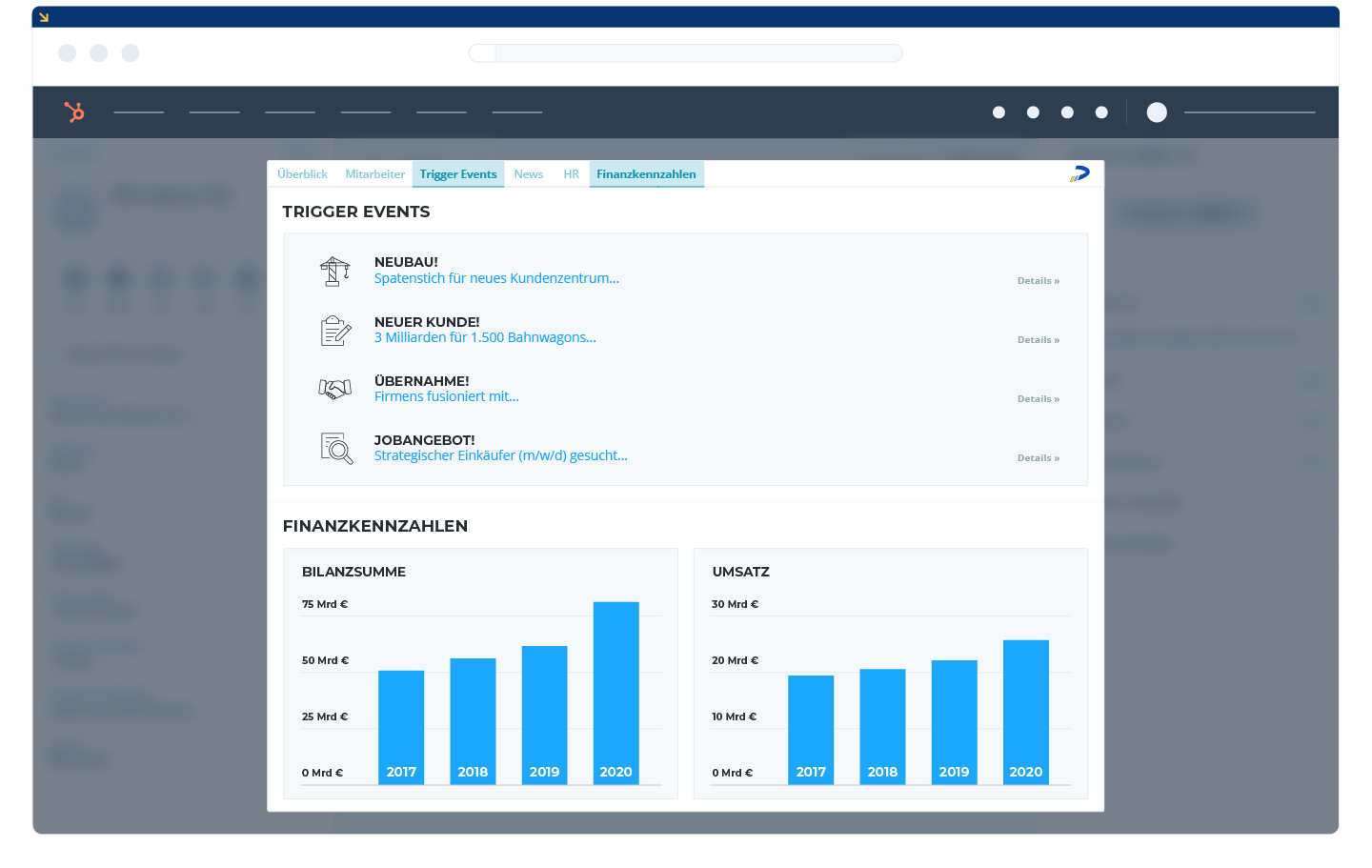The width and height of the screenshot is (1372, 868).
Task: Switch to the Überblick tab
Action: coord(303,173)
